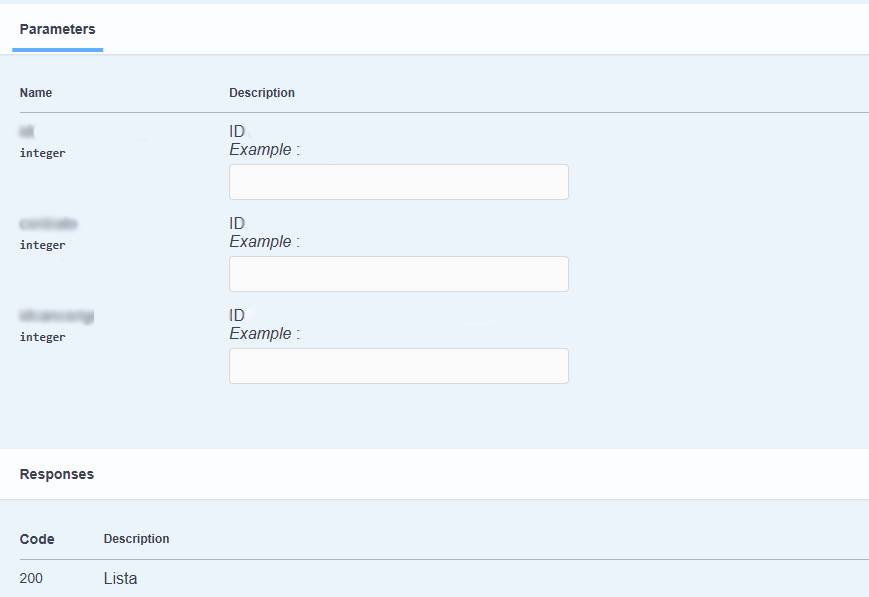The width and height of the screenshot is (869, 597).
Task: Focus the second parameter's ID input field
Action: click(398, 274)
